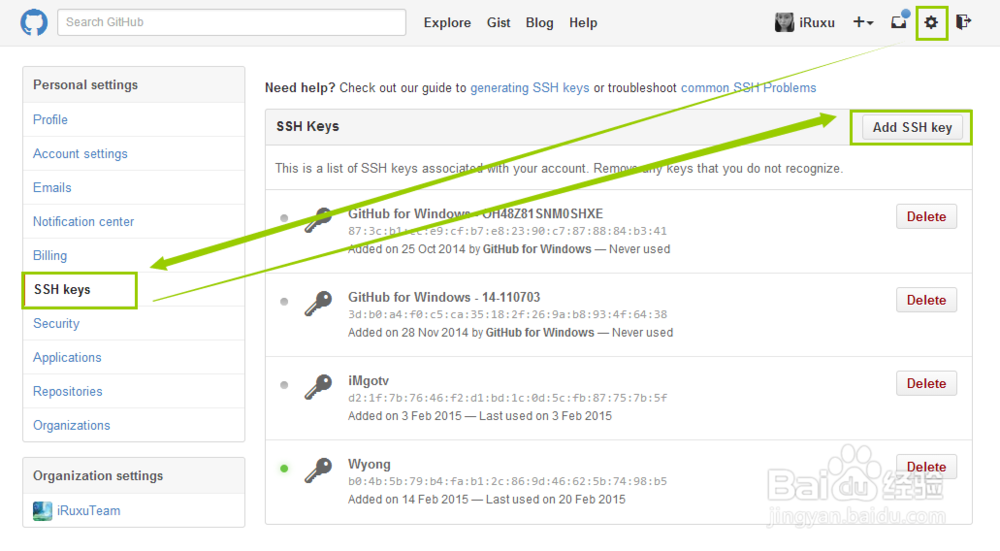
Task: Open Help in top navigation
Action: [583, 23]
